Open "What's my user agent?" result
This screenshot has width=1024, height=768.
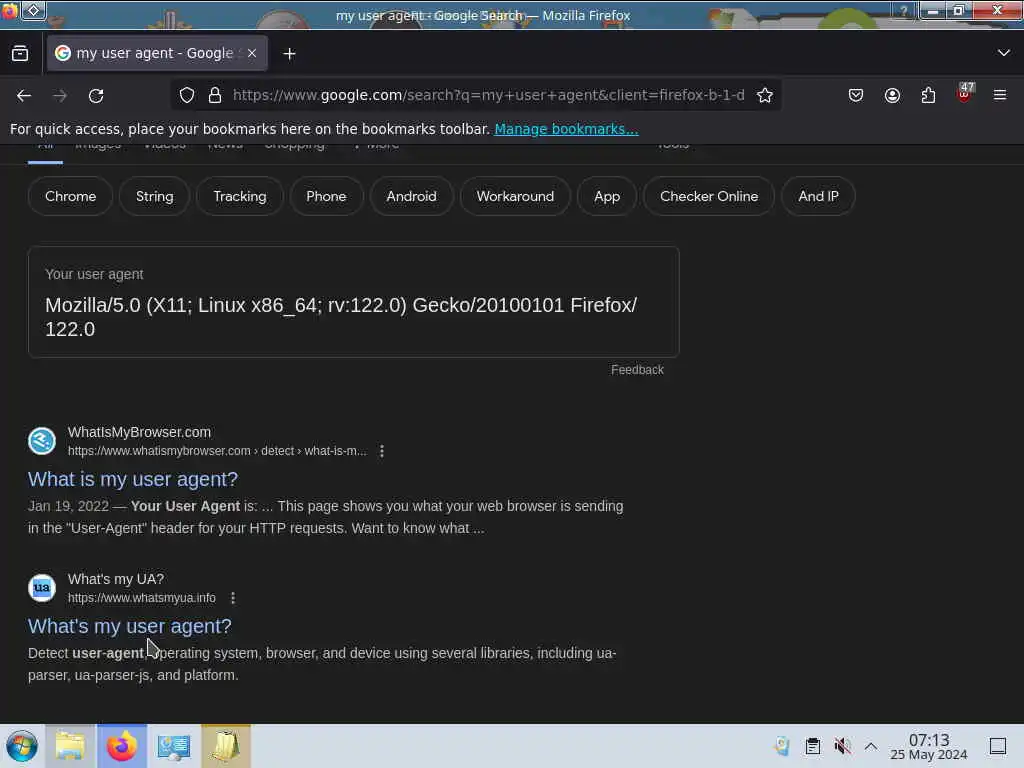129,626
